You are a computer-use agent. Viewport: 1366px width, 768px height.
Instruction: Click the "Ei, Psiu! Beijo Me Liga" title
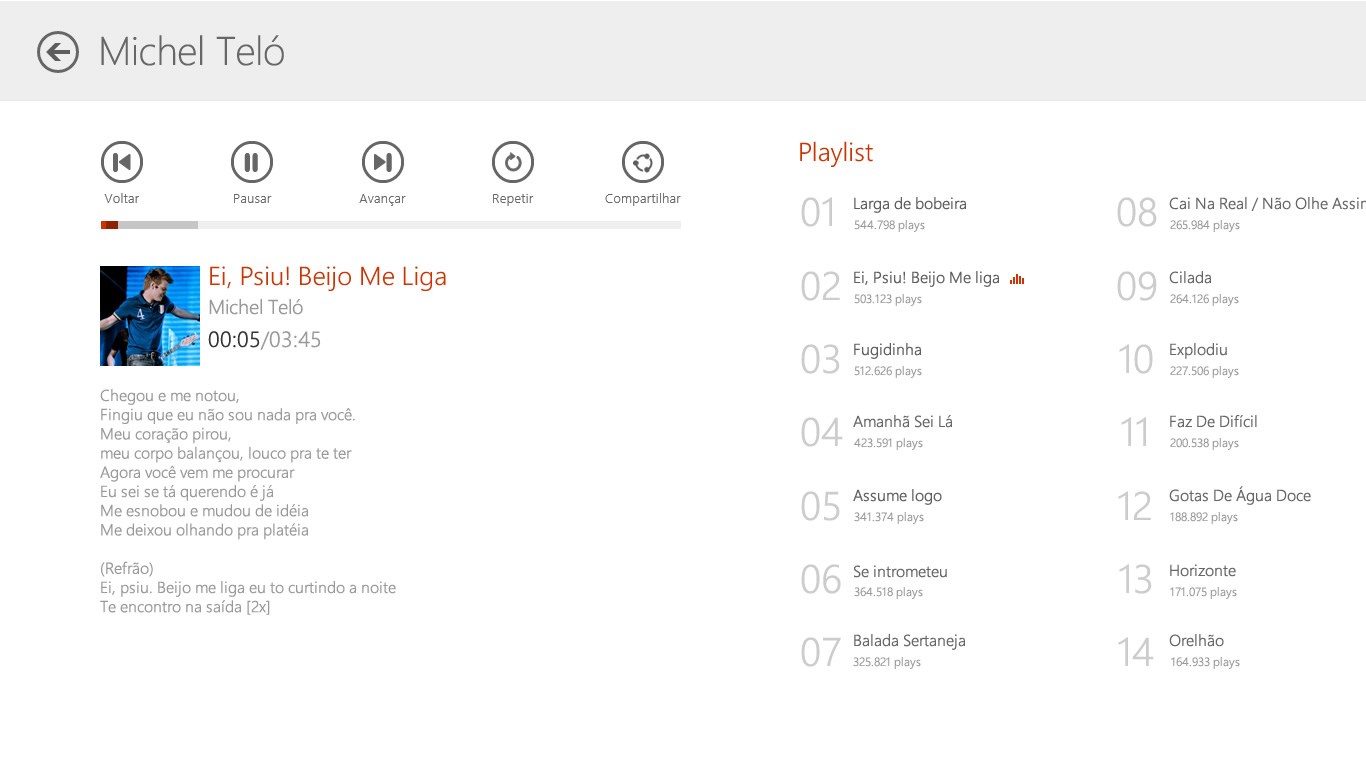click(327, 277)
